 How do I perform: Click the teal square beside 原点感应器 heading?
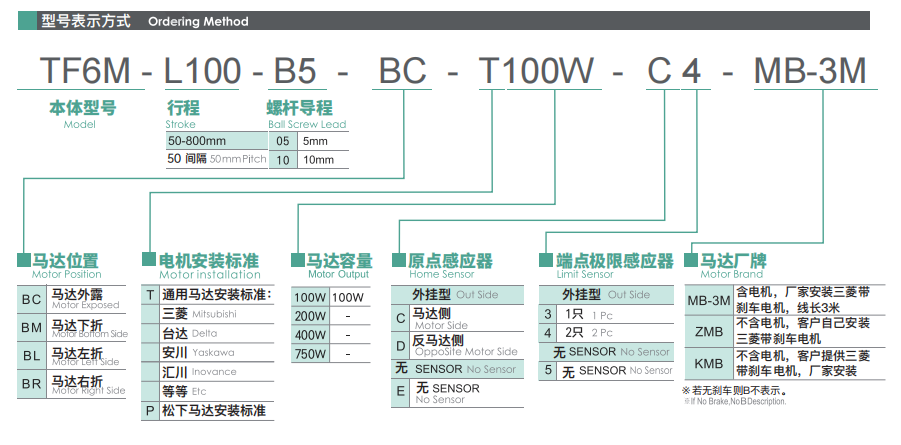(400, 261)
